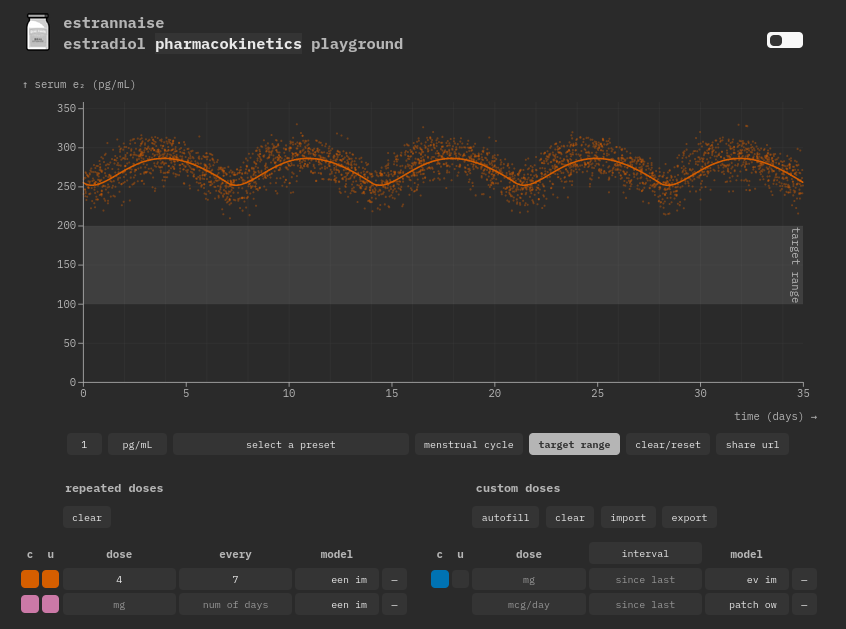The height and width of the screenshot is (629, 846).
Task: Import custom doses
Action: pos(628,517)
